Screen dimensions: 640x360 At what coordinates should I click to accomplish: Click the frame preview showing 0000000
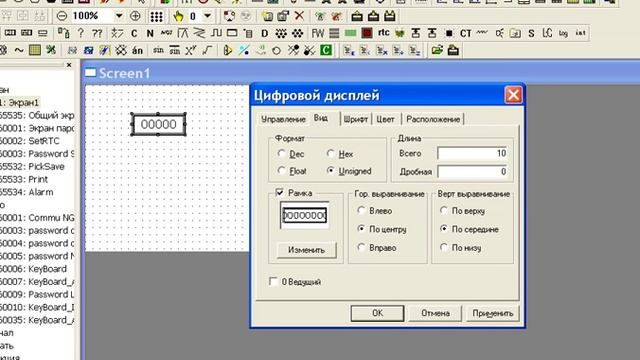click(305, 215)
